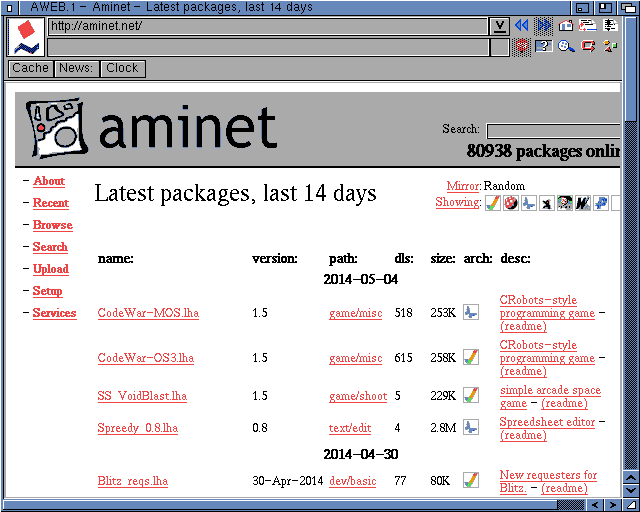640x512 pixels.
Task: Open readme link in Blitz_reqs row
Action: (x=564, y=488)
